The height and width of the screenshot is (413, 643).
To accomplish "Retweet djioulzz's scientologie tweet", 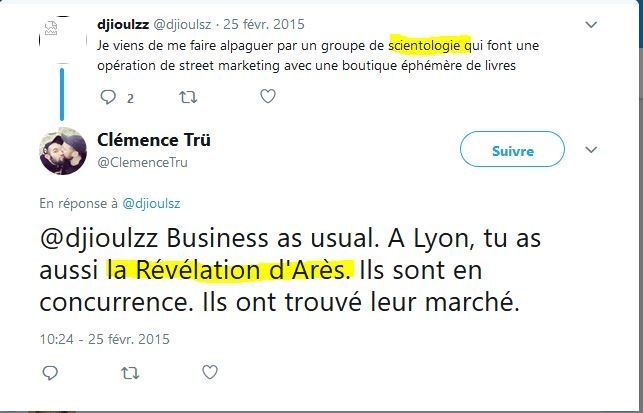I will click(x=188, y=97).
